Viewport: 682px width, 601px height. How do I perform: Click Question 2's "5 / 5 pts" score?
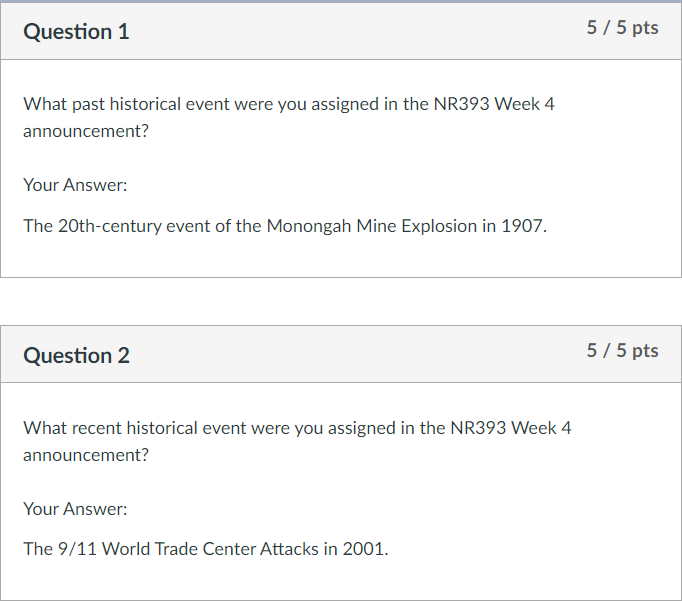tap(622, 351)
